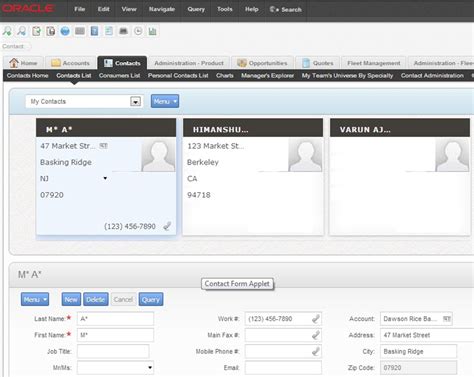Click the First Name input field
Screen dimensions: 474x377
[x=115, y=335]
